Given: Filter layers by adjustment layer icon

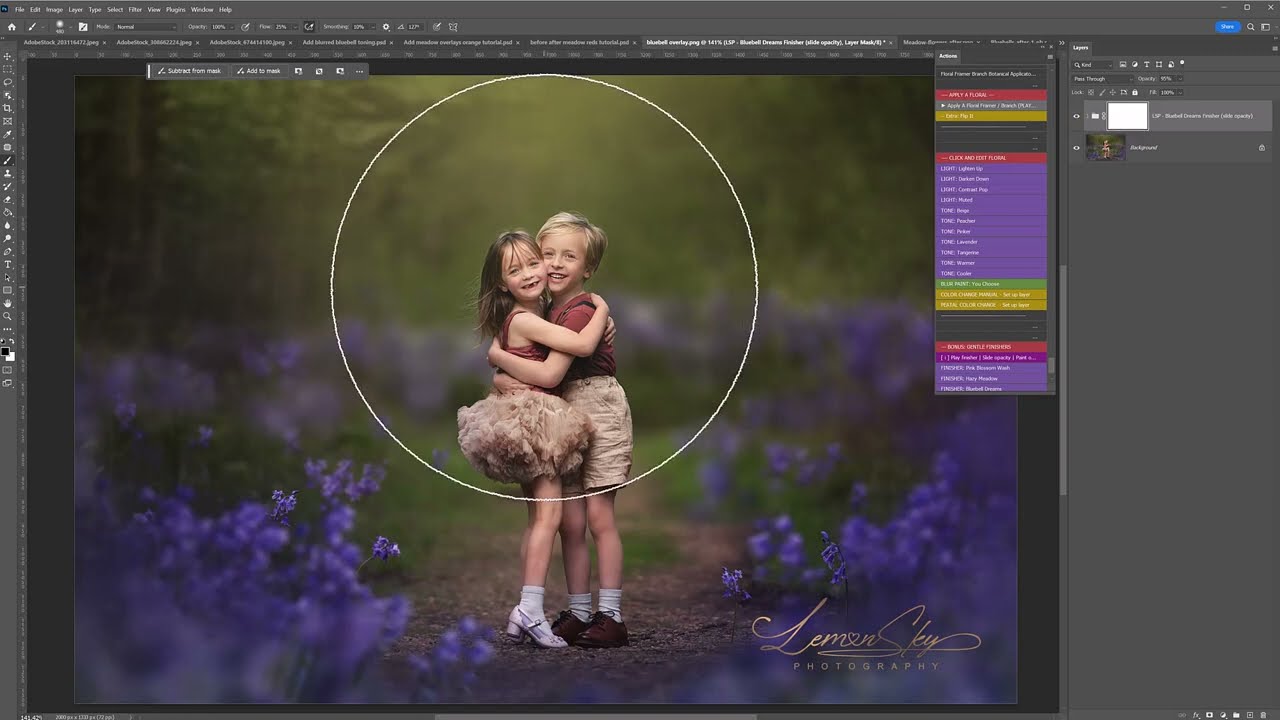Looking at the screenshot, I should point(1135,64).
